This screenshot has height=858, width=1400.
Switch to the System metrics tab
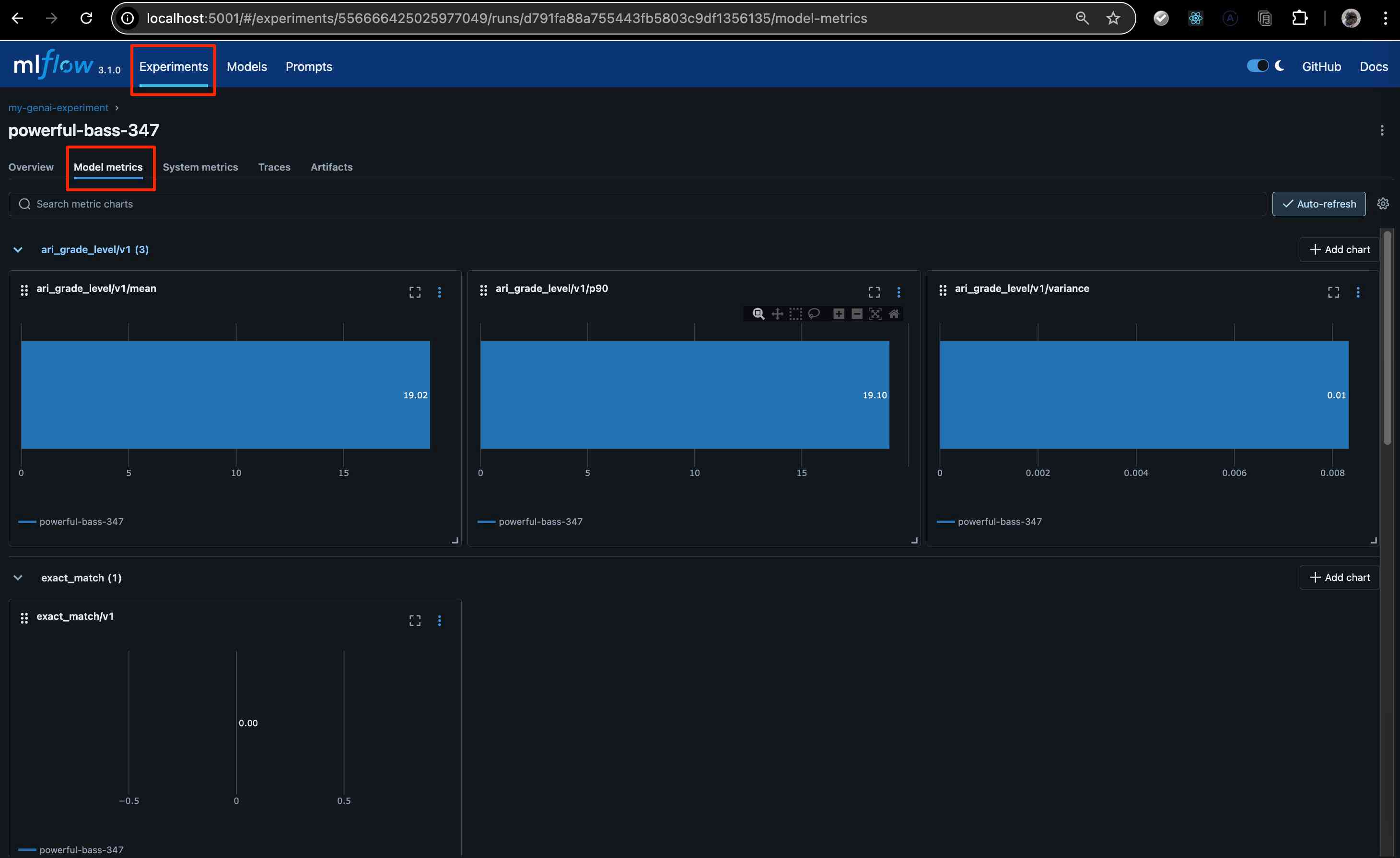[x=200, y=167]
